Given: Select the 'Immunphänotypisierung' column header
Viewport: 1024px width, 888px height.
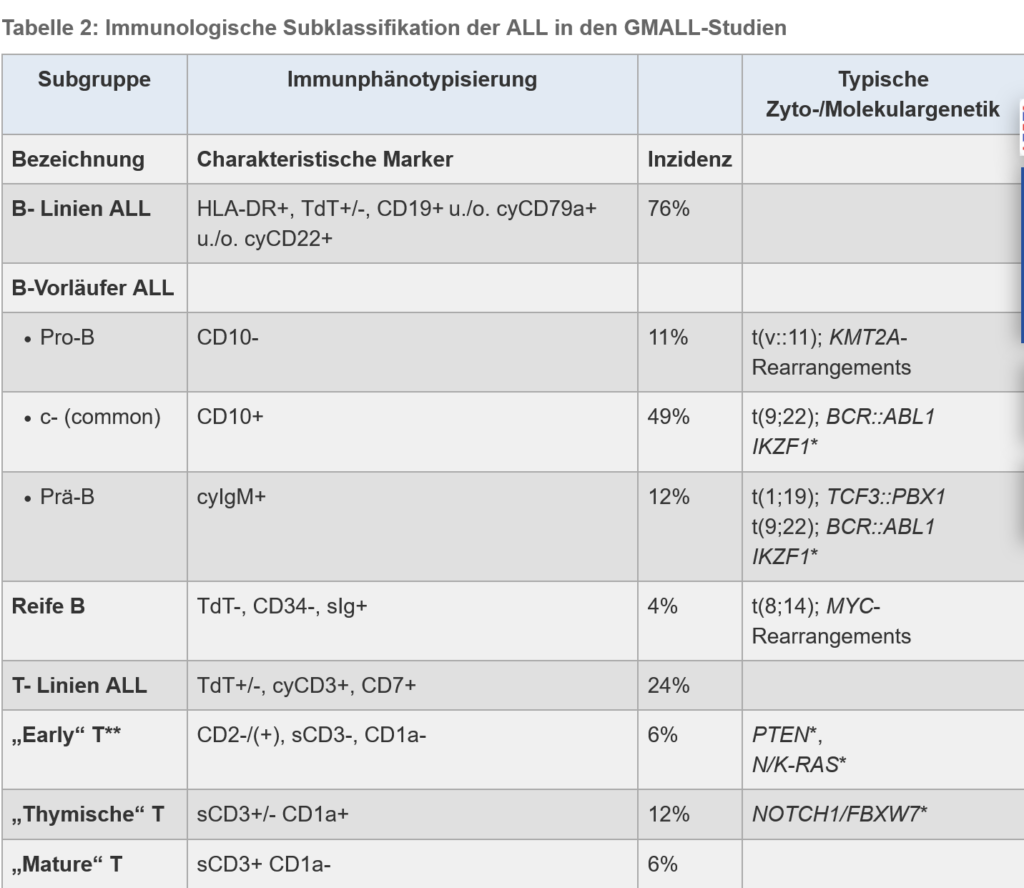Looking at the screenshot, I should [412, 79].
